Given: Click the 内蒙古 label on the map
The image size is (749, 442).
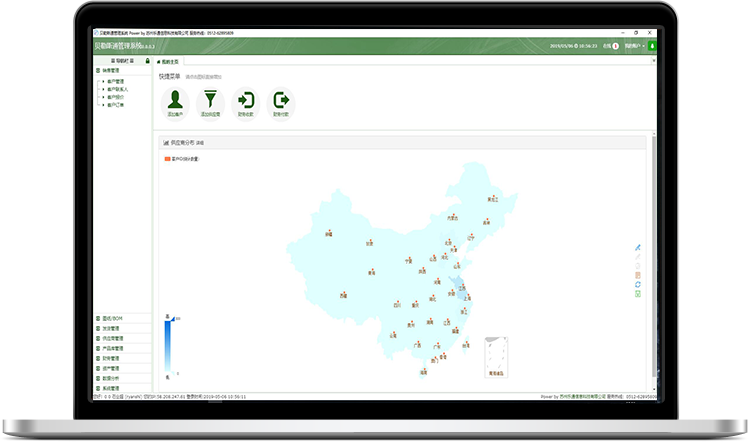Looking at the screenshot, I should click(x=452, y=218).
